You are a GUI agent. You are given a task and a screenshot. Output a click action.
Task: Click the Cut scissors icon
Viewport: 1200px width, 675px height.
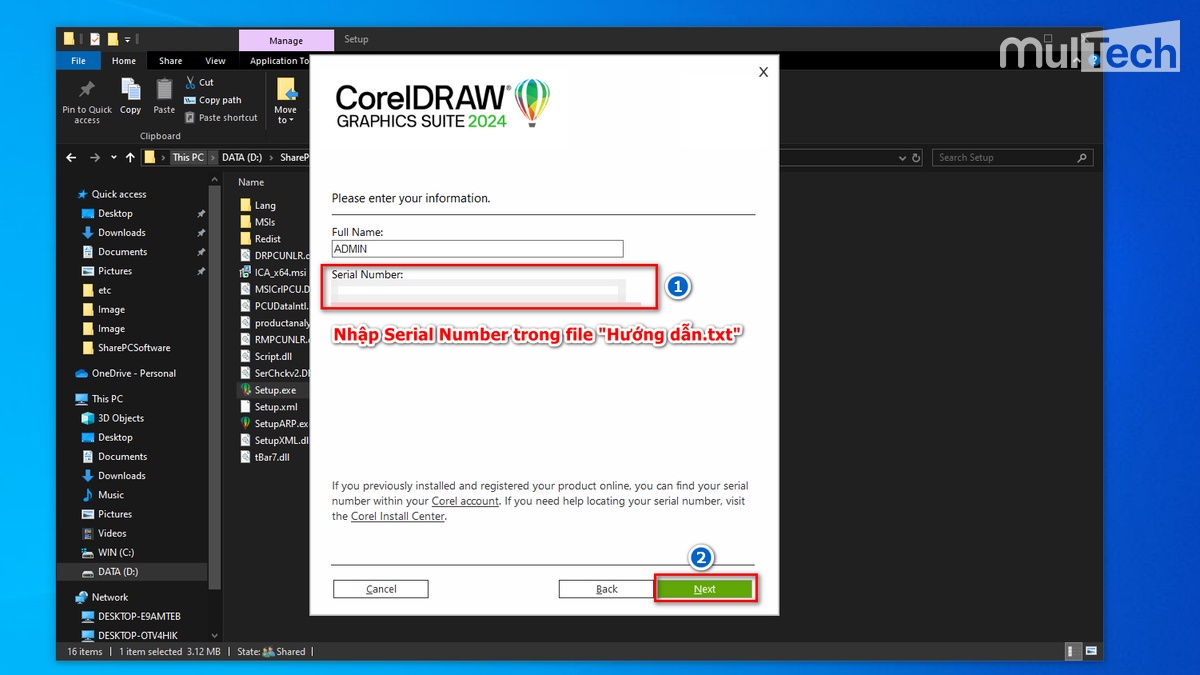(x=191, y=82)
